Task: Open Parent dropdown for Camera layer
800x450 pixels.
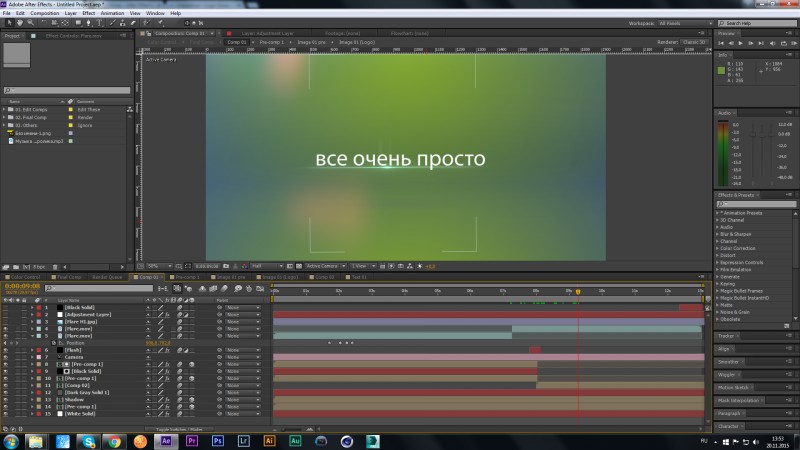Action: tap(243, 357)
